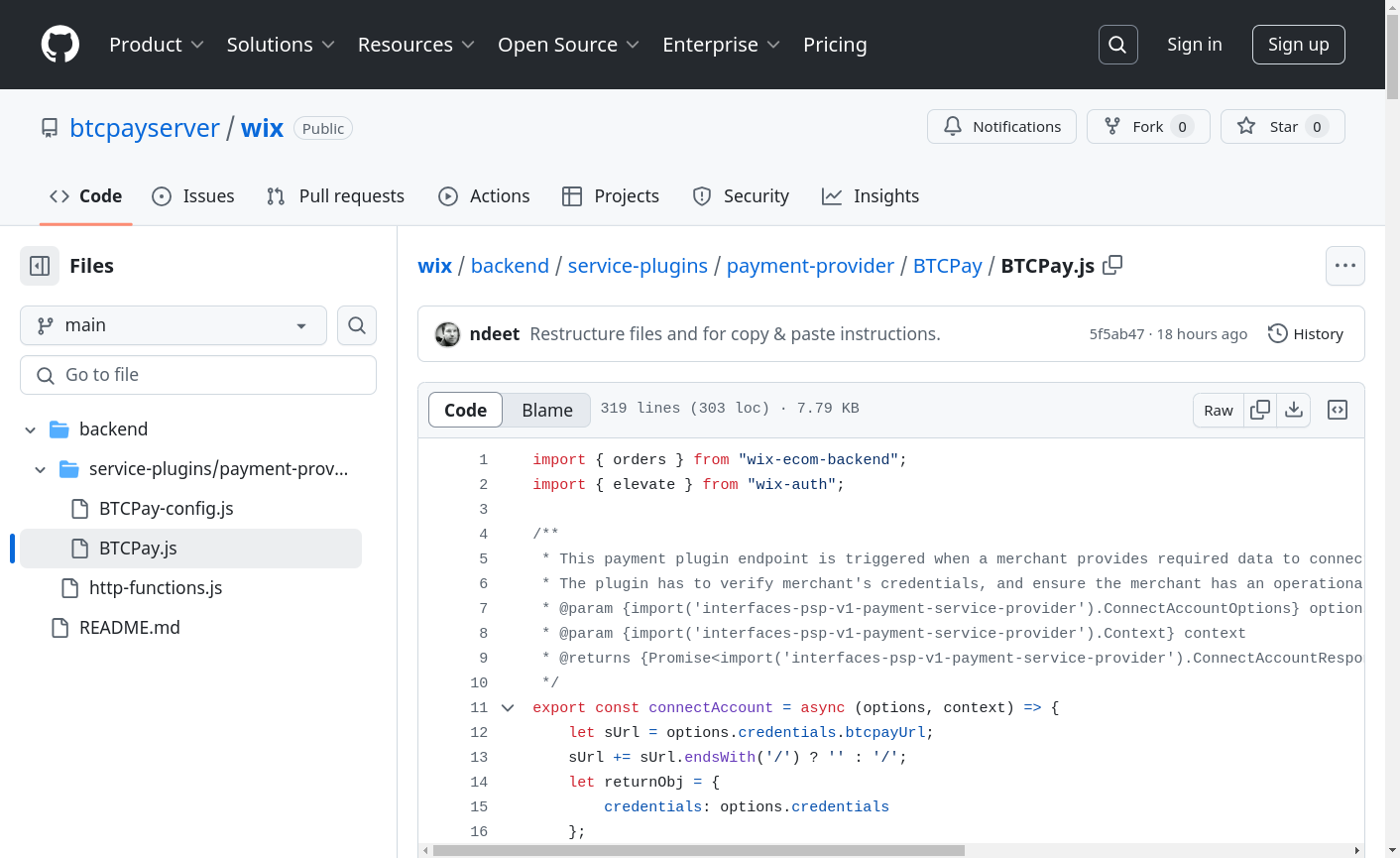The image size is (1400, 858).
Task: Click the service-plugins folder icon
Action: (69, 469)
